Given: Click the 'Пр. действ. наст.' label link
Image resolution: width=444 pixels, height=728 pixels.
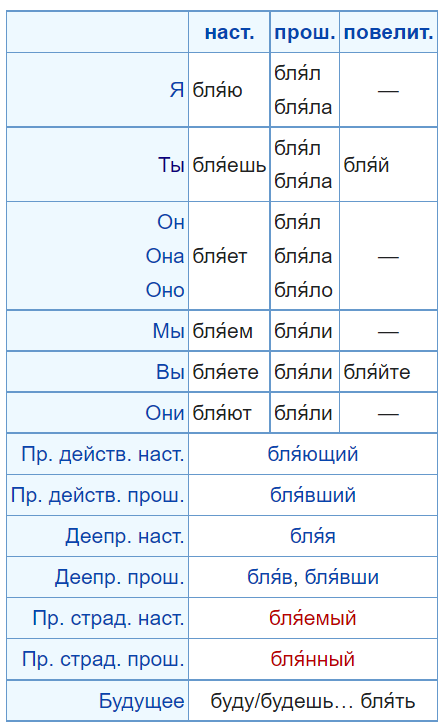Looking at the screenshot, I should [103, 454].
